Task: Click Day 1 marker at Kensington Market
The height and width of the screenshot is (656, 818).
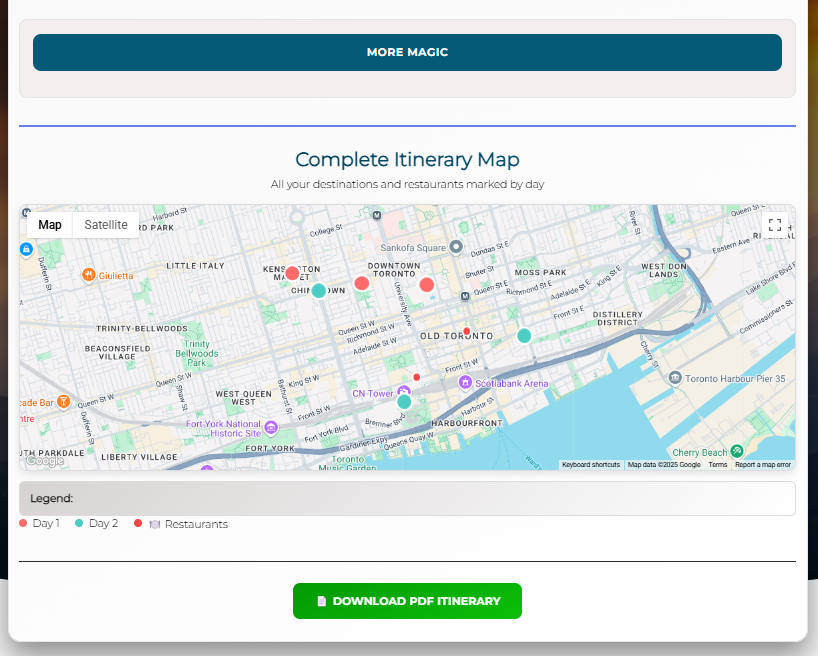Action: click(292, 273)
